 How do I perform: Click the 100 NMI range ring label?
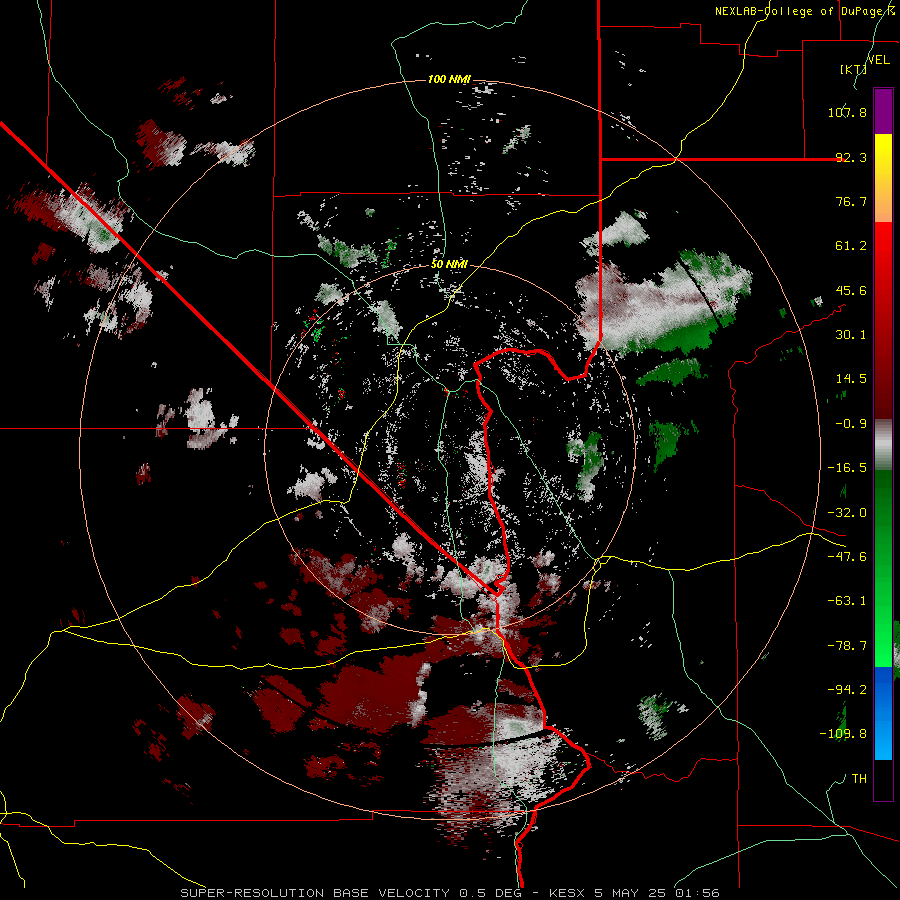[449, 79]
